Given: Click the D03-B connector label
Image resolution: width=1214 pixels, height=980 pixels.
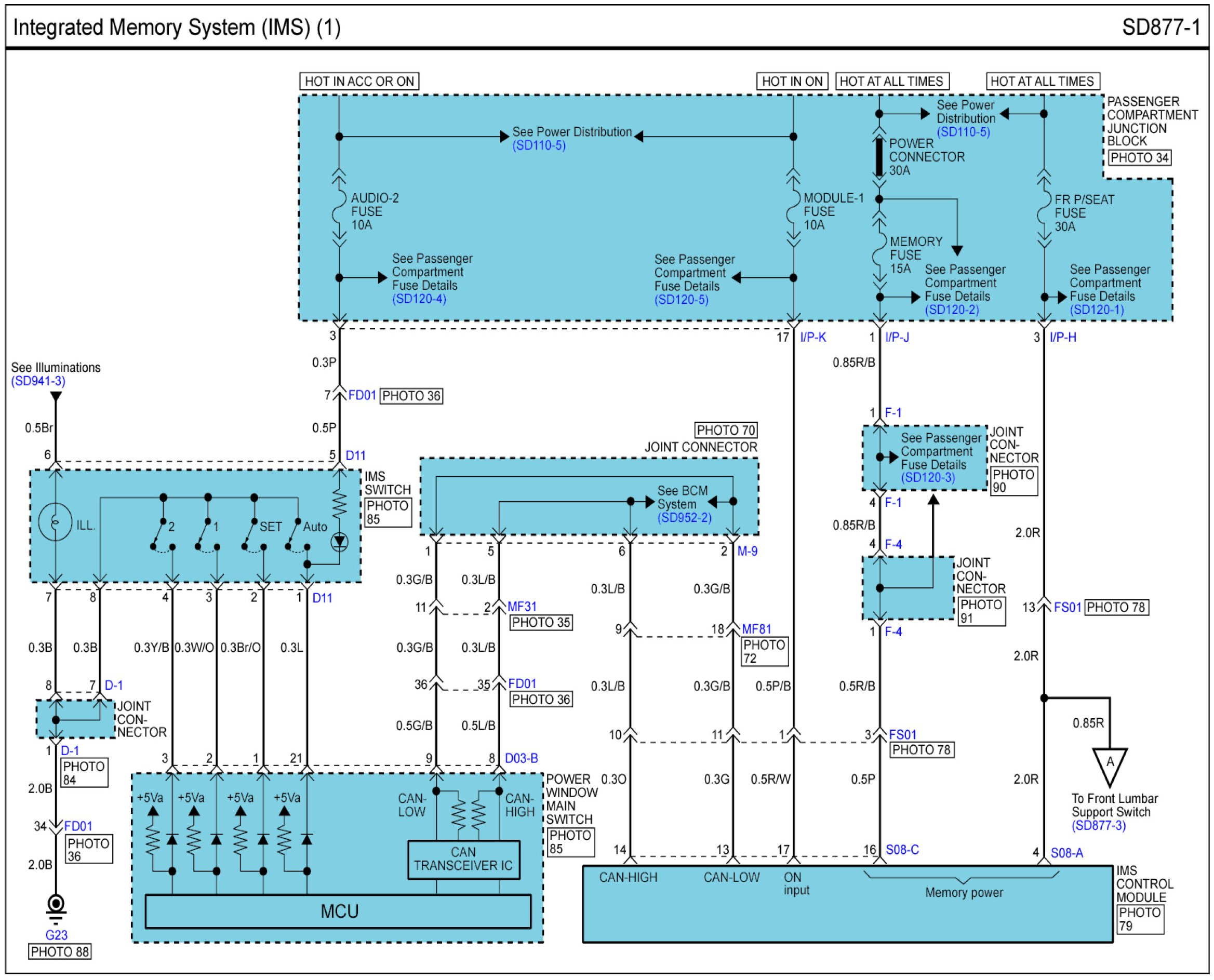Looking at the screenshot, I should [x=521, y=758].
